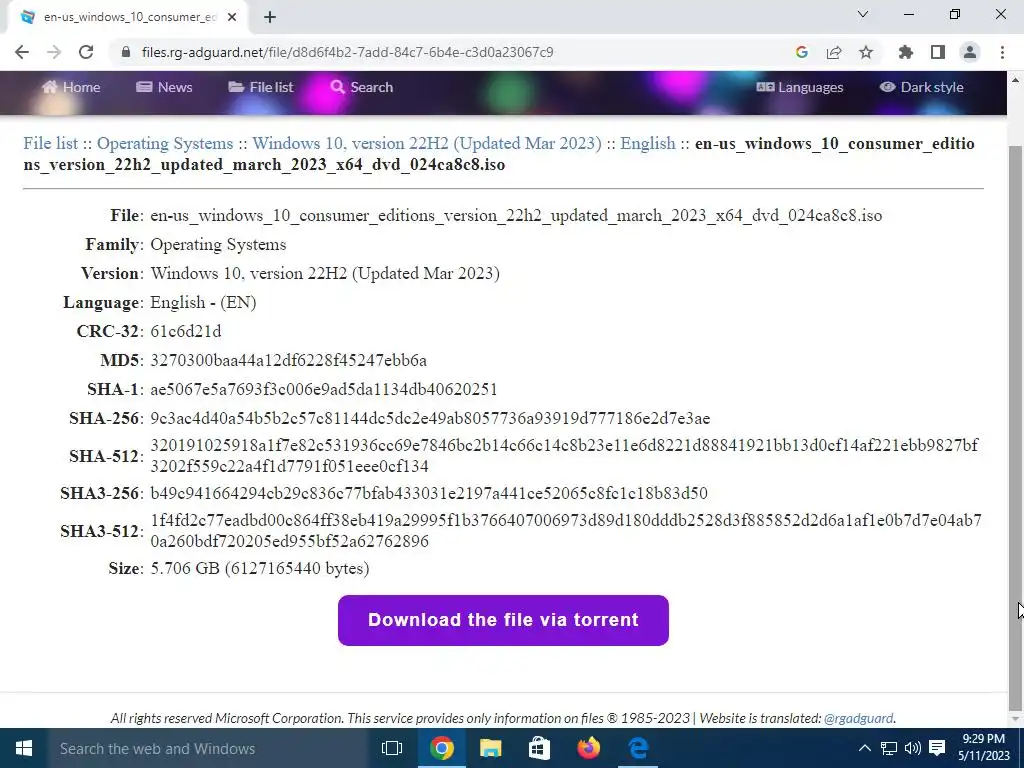The width and height of the screenshot is (1024, 768).
Task: Open Task View on taskbar
Action: pos(392,748)
